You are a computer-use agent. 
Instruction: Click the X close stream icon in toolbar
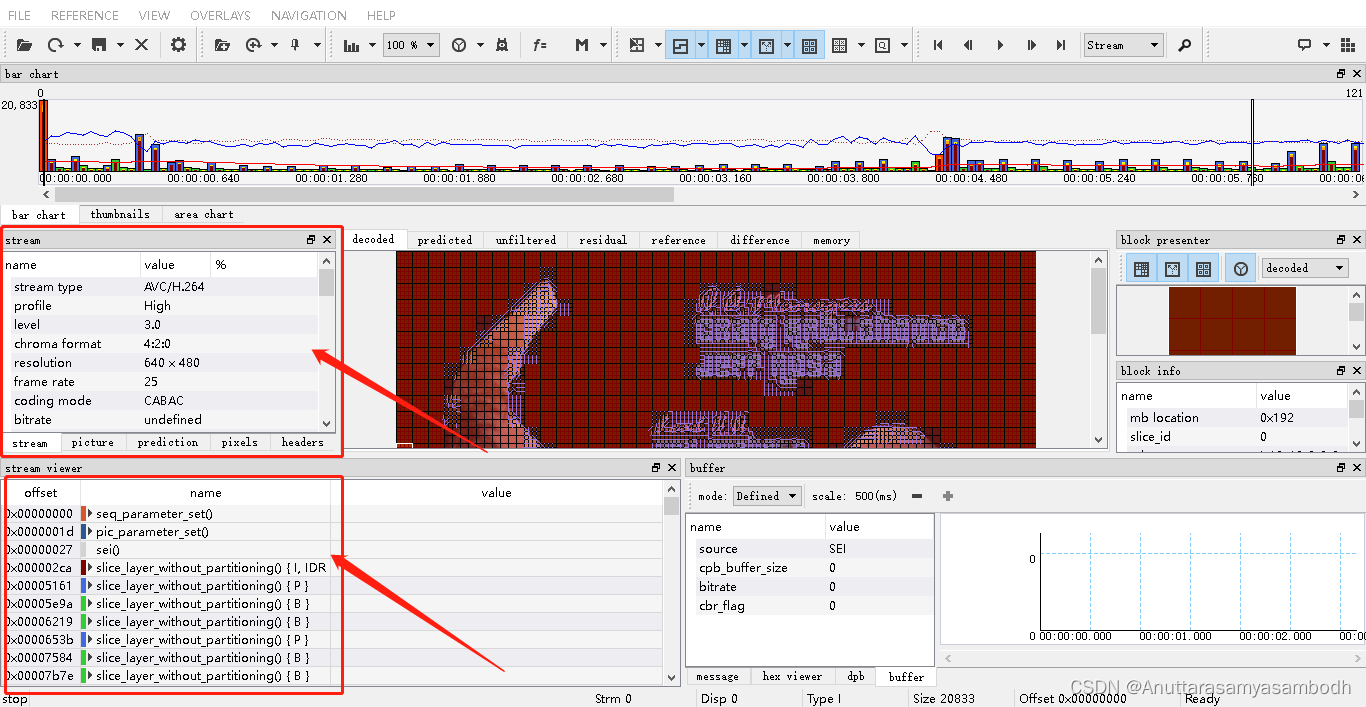pyautogui.click(x=141, y=45)
